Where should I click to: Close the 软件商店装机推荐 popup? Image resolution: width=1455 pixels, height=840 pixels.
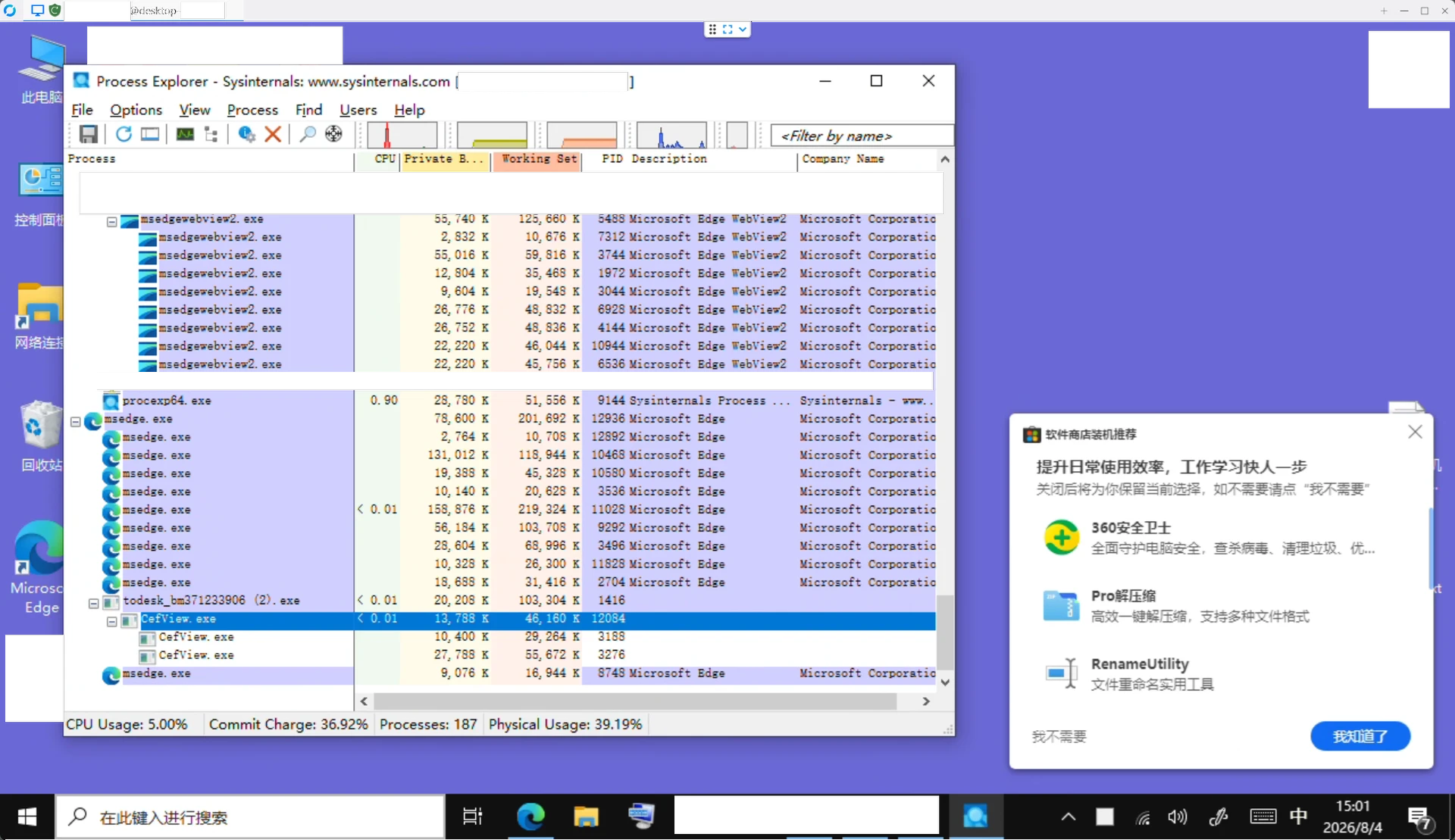point(1415,432)
